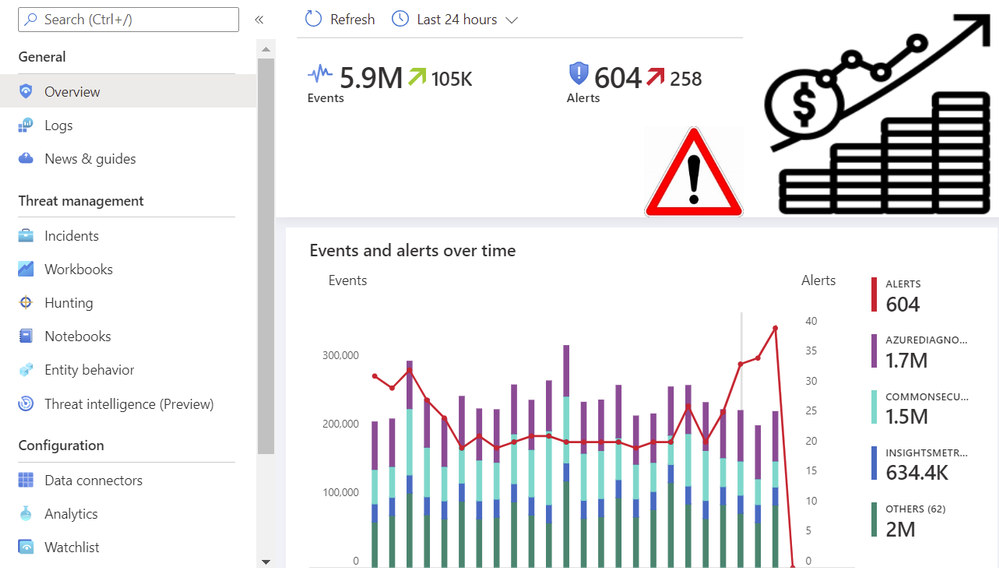The height and width of the screenshot is (568, 999).
Task: Click the 300,000 y-axis label
Action: [x=340, y=355]
